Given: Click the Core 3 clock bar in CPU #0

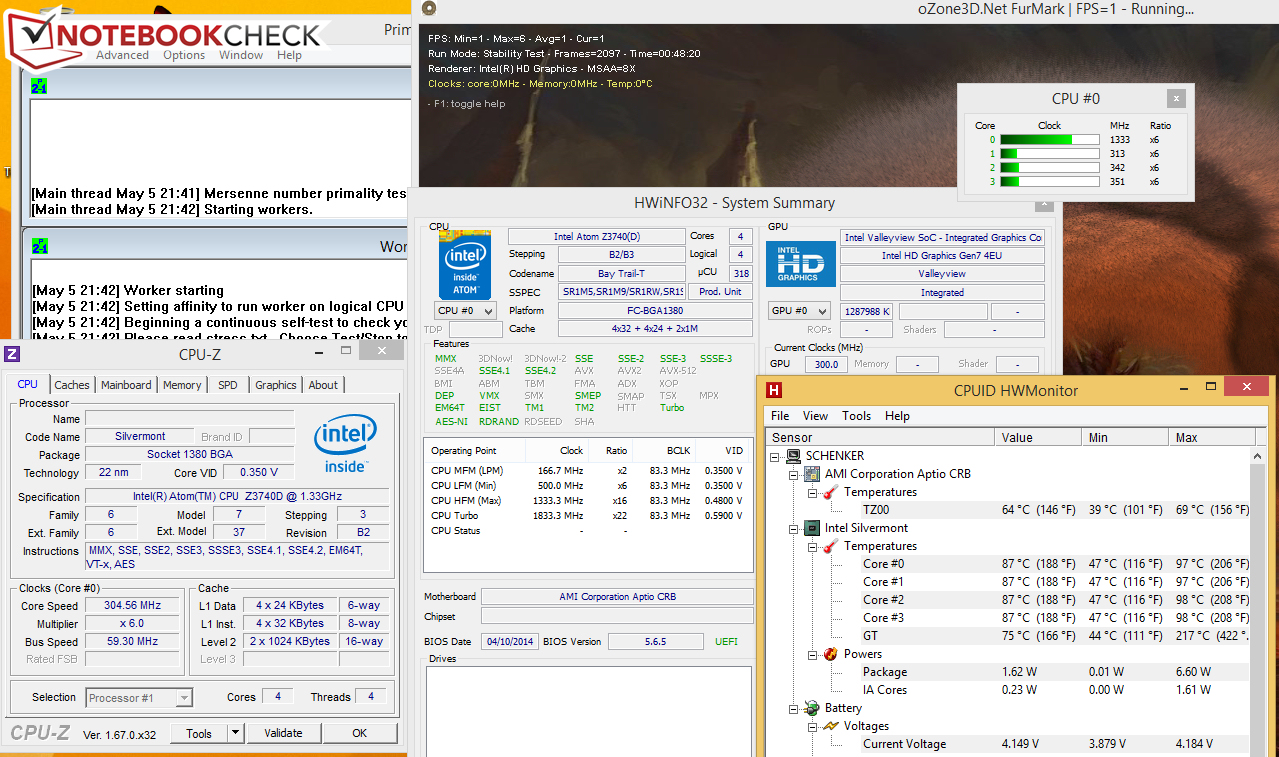Looking at the screenshot, I should [x=1050, y=182].
